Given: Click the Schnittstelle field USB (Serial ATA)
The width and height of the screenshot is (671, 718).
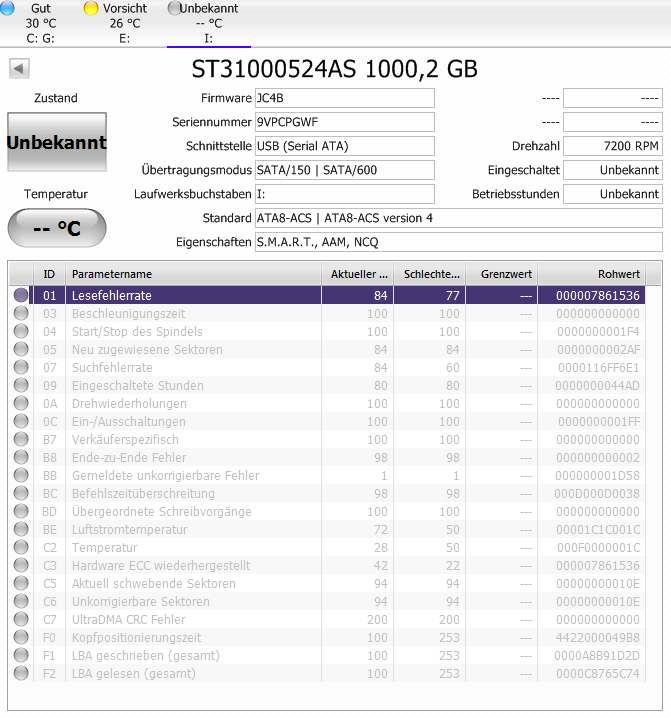Looking at the screenshot, I should click(344, 146).
